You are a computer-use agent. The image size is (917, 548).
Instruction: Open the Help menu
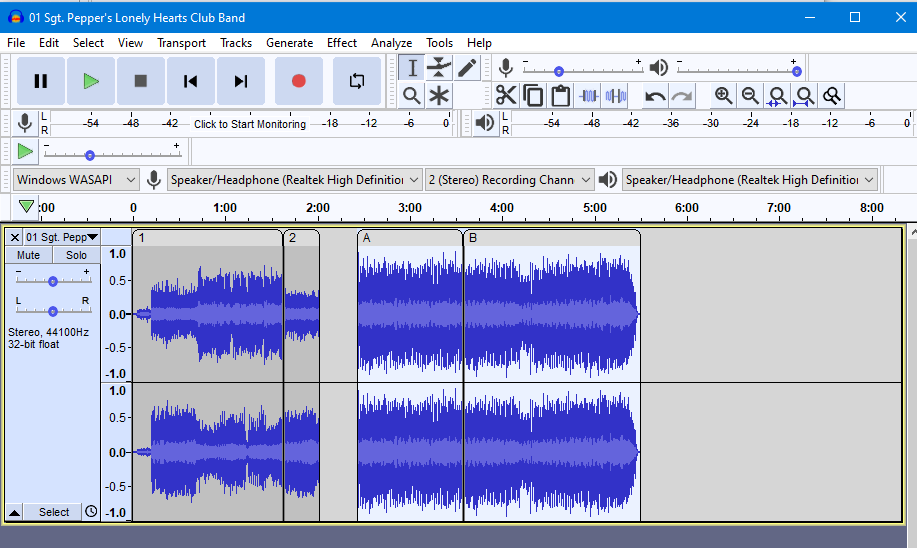(x=479, y=43)
